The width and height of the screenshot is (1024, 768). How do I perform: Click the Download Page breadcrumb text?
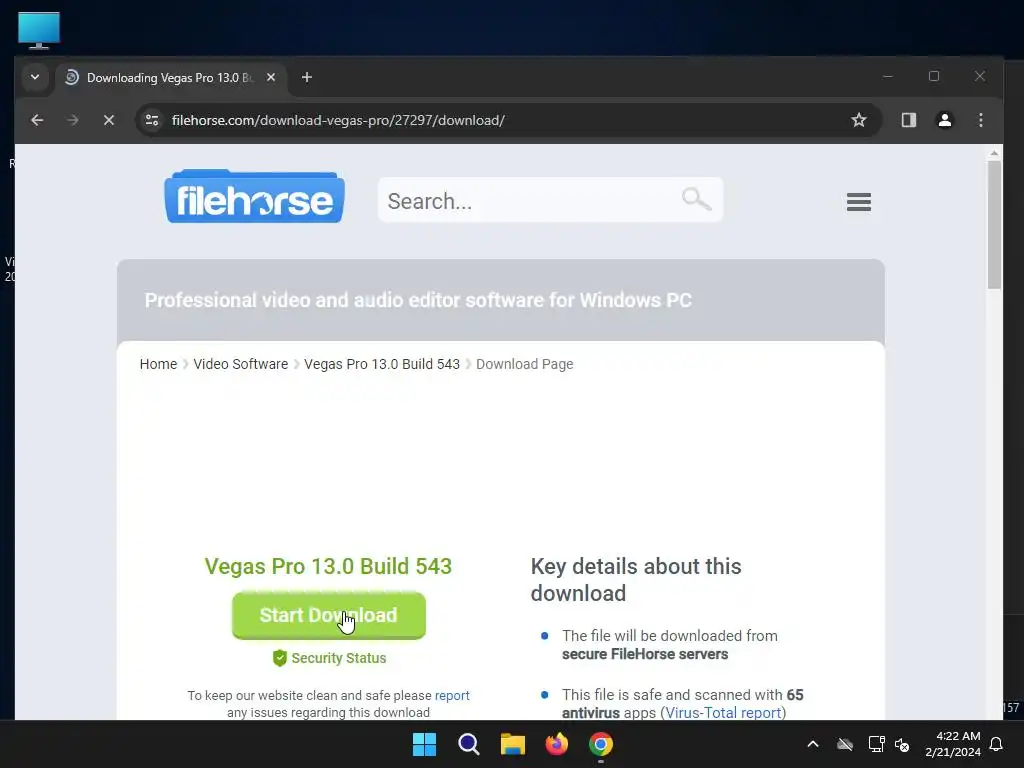pyautogui.click(x=524, y=364)
